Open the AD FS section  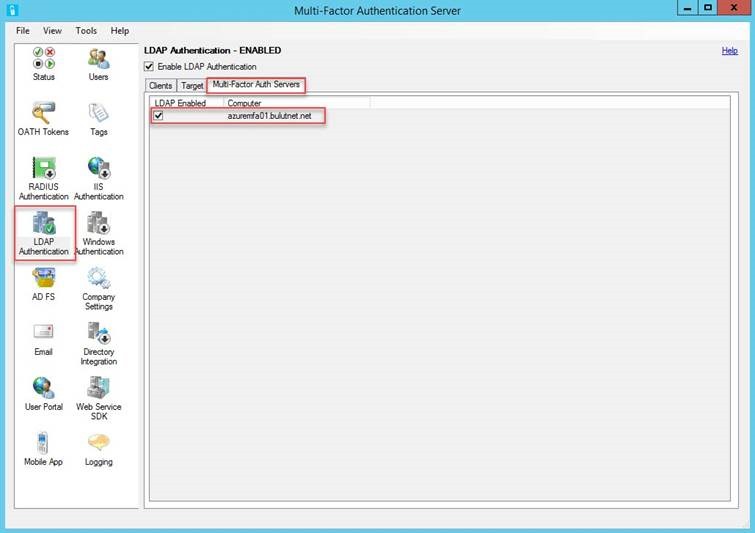tap(43, 284)
